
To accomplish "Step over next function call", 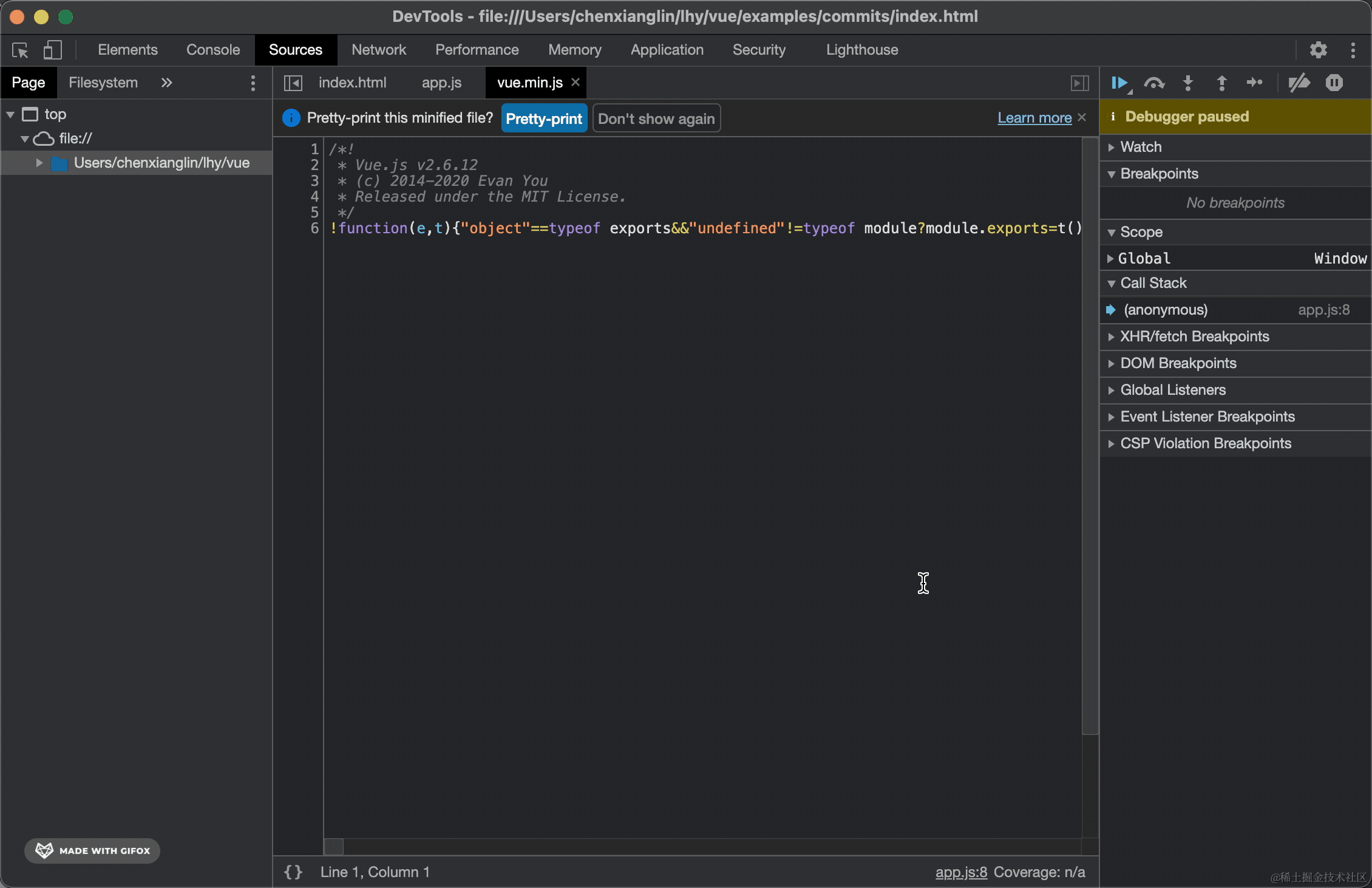I will click(x=1153, y=83).
